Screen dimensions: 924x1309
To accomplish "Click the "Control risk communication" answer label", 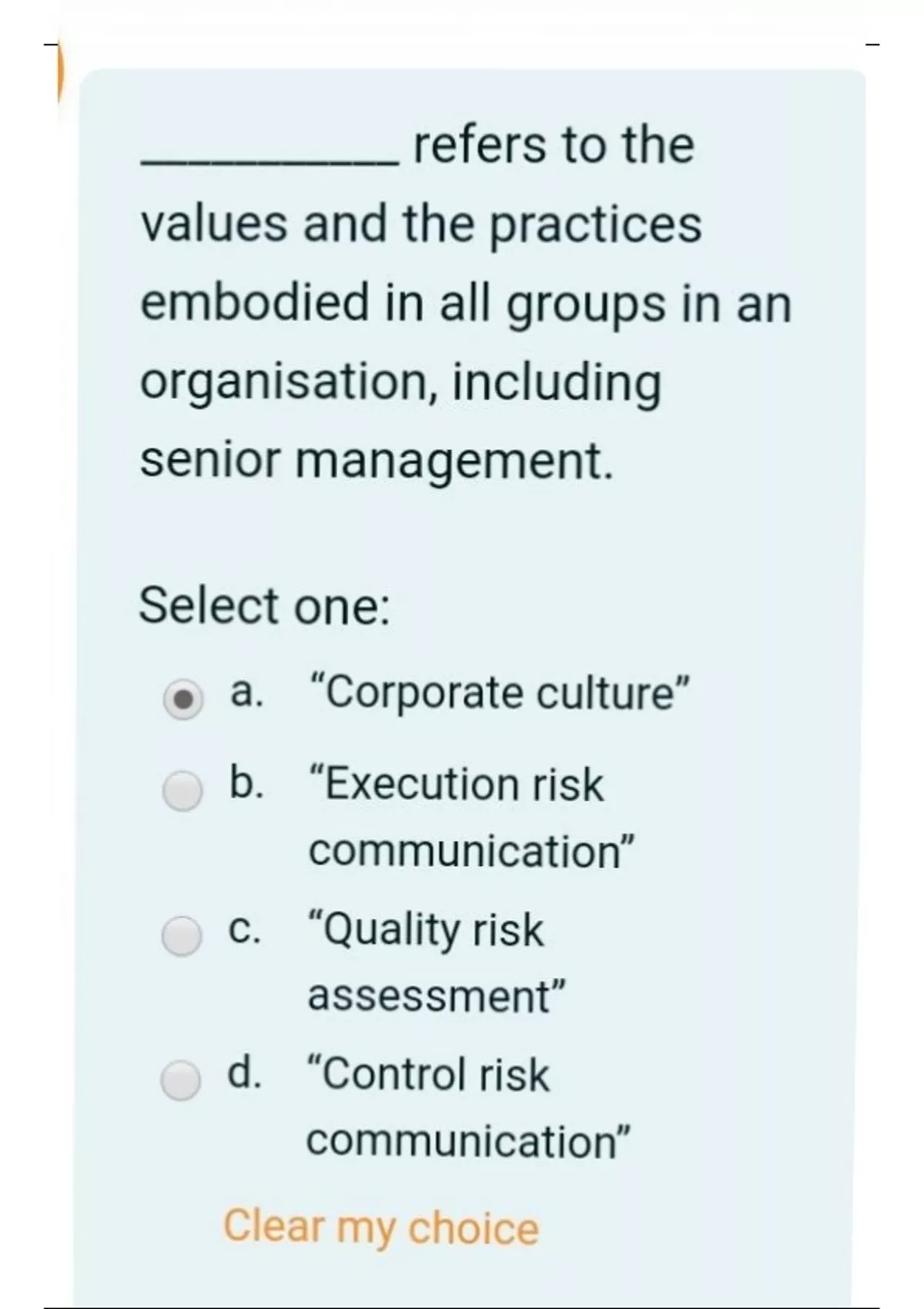I will point(468,1106).
